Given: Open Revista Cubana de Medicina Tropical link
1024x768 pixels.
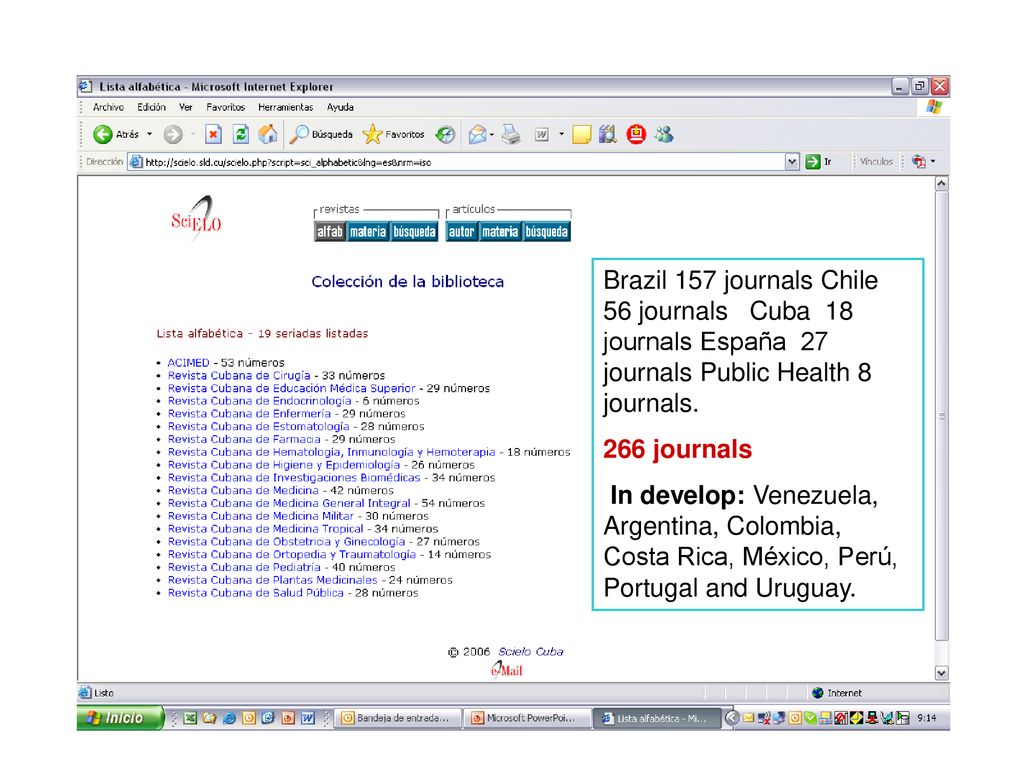Looking at the screenshot, I should coord(265,529).
